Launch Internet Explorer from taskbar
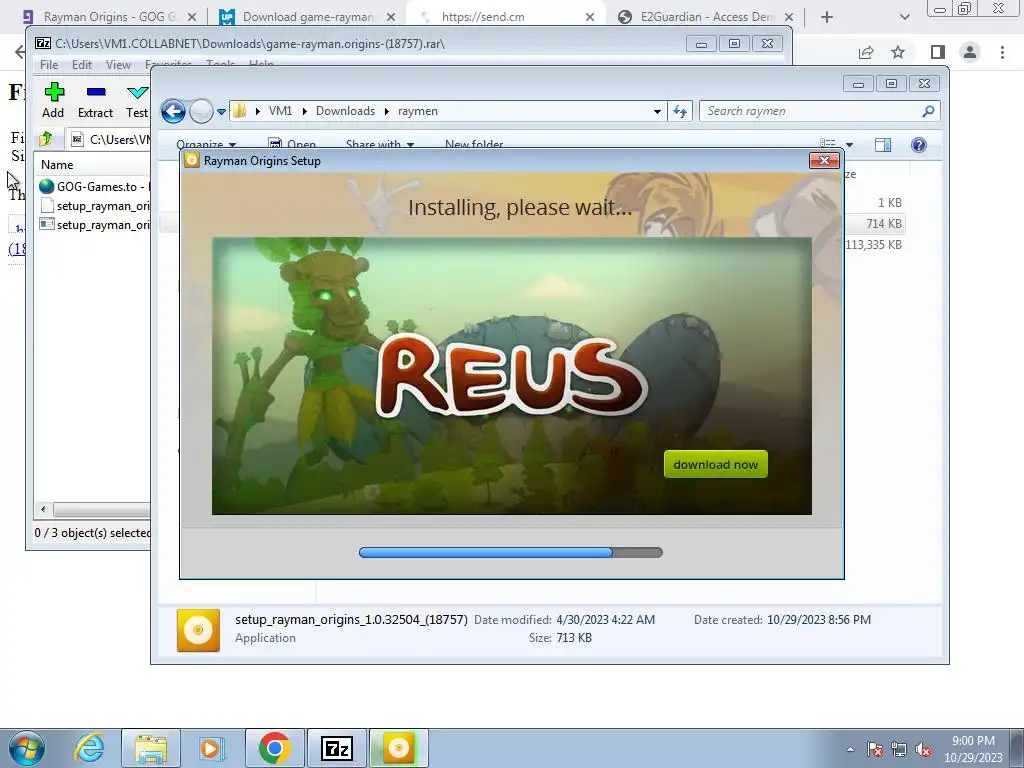 tap(89, 748)
